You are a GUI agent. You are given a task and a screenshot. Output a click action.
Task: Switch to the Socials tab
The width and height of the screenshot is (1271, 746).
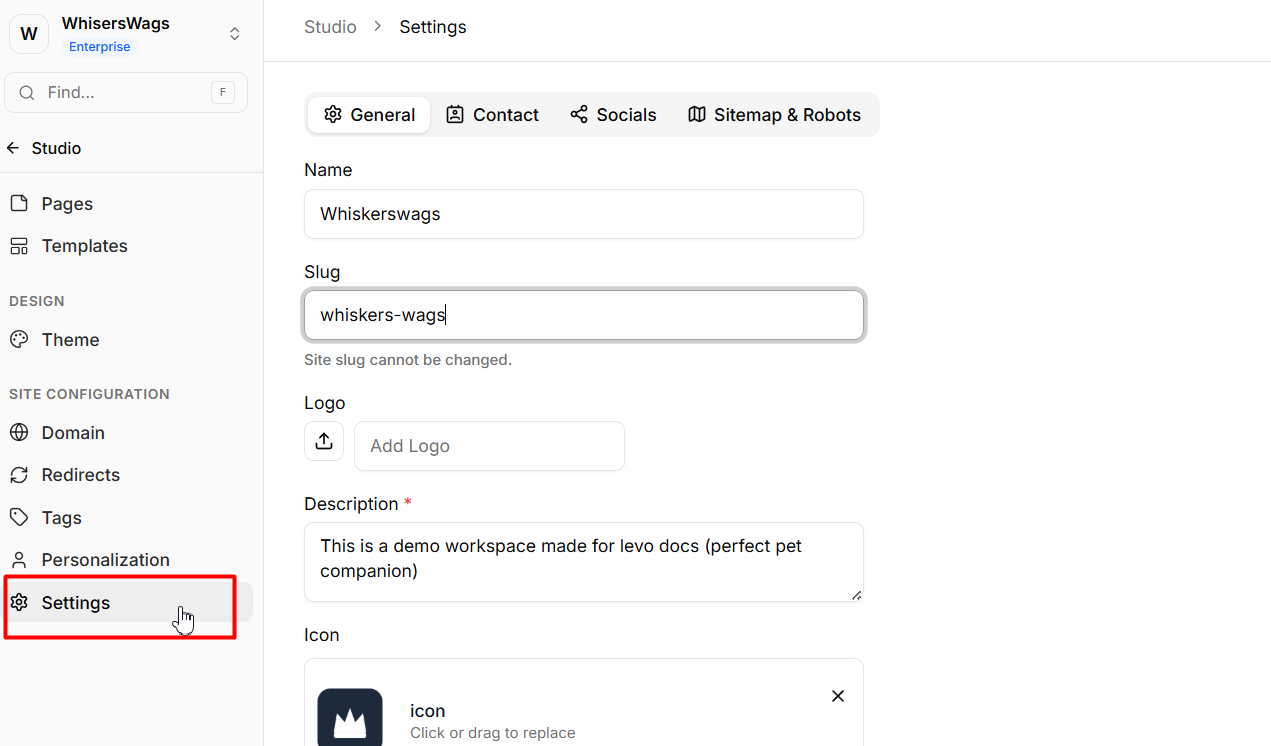coord(613,115)
